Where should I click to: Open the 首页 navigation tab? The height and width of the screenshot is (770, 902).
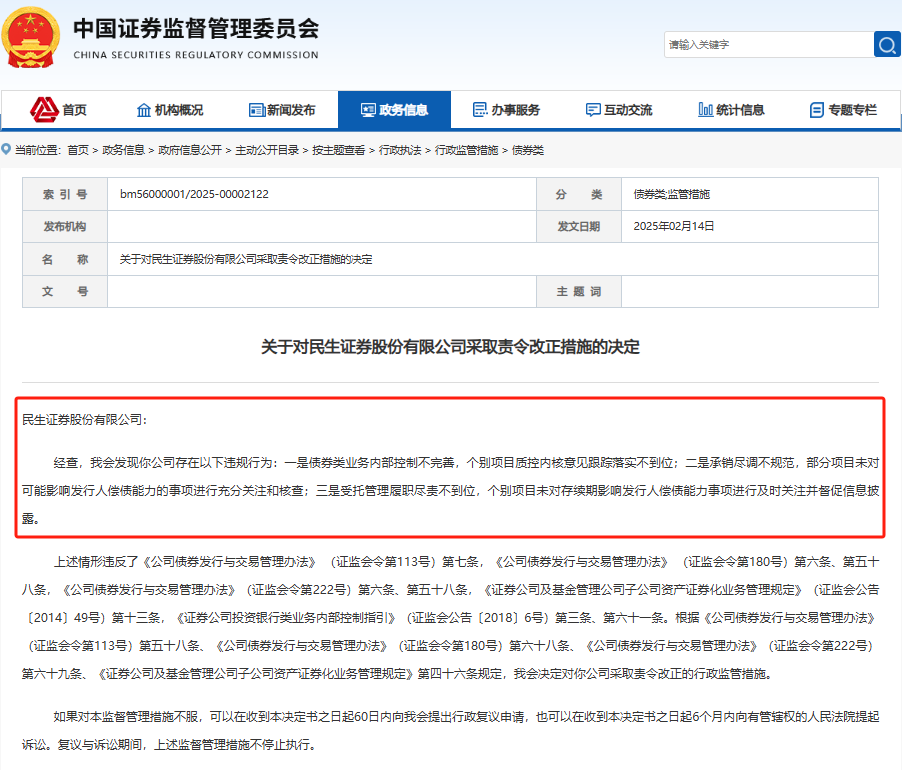pos(58,109)
